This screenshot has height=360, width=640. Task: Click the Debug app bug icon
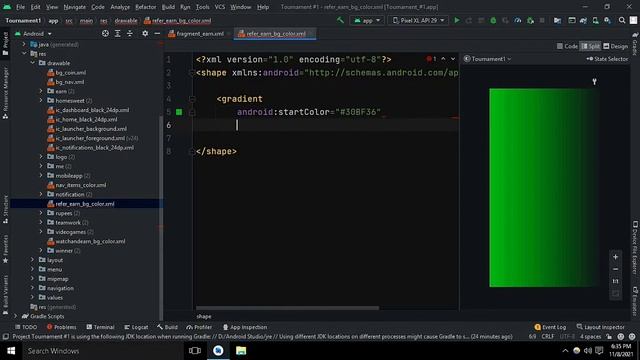[493, 20]
